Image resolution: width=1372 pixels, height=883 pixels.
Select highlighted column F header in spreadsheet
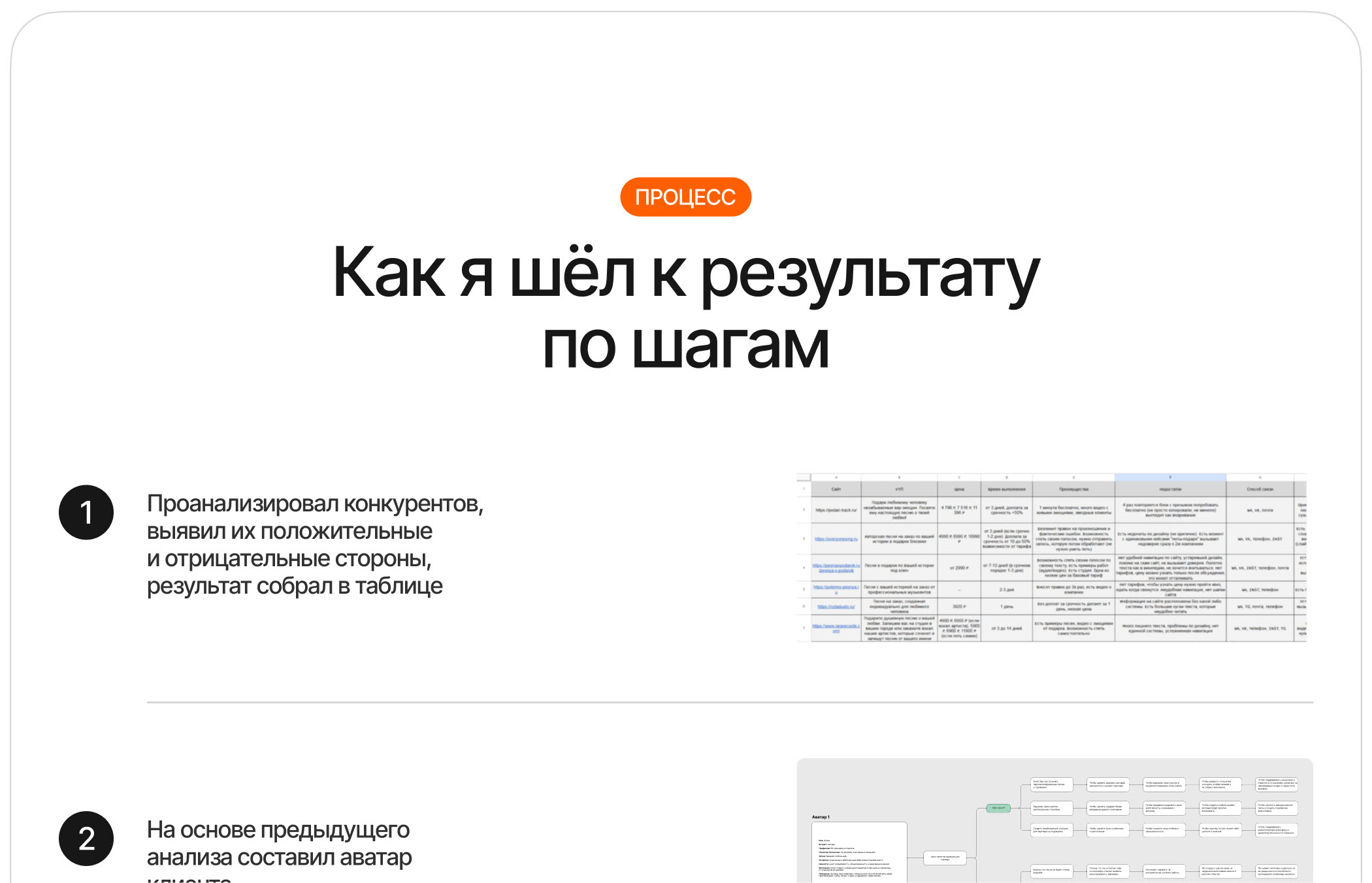(1169, 477)
